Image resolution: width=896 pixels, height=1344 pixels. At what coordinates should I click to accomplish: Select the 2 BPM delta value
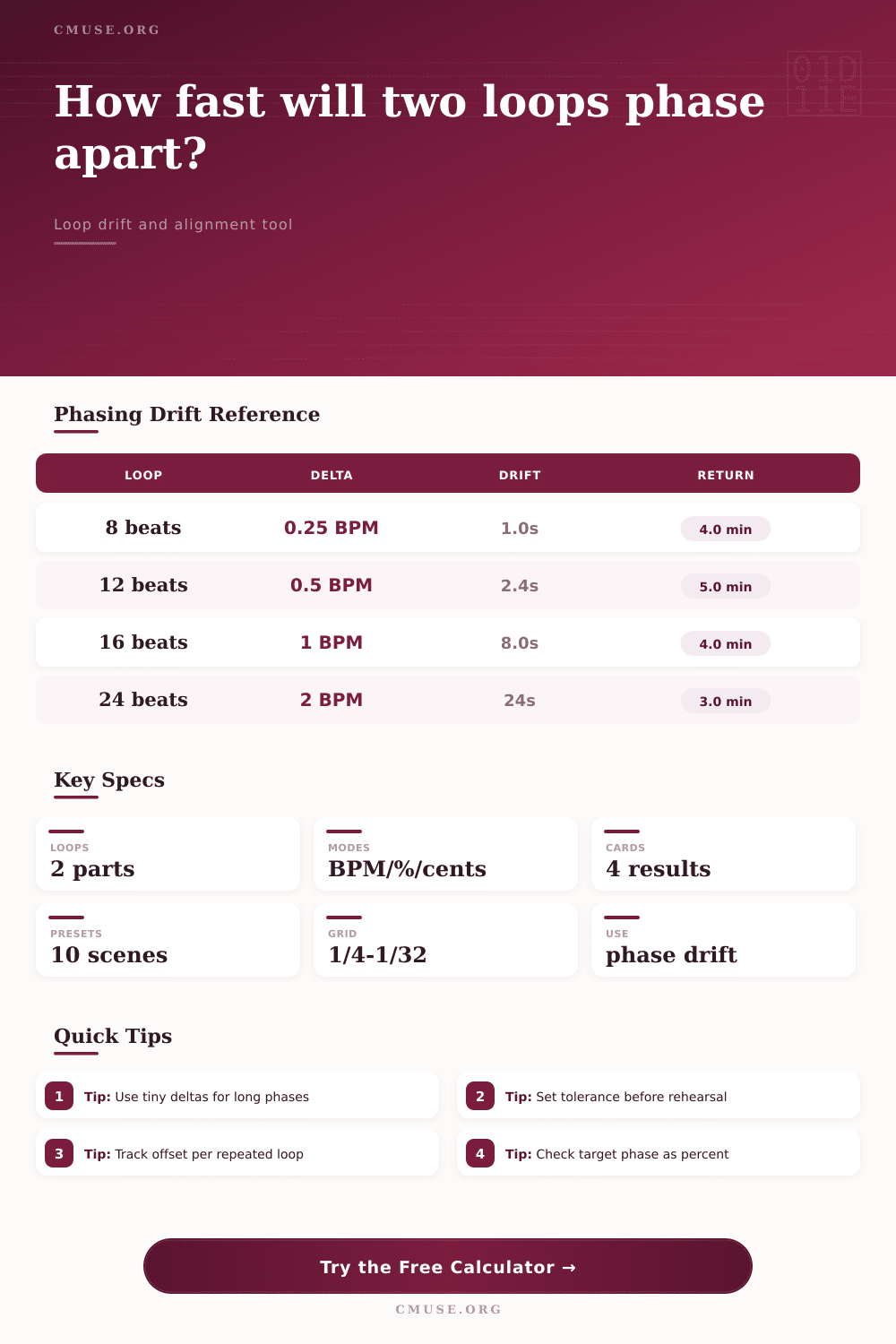tap(332, 700)
